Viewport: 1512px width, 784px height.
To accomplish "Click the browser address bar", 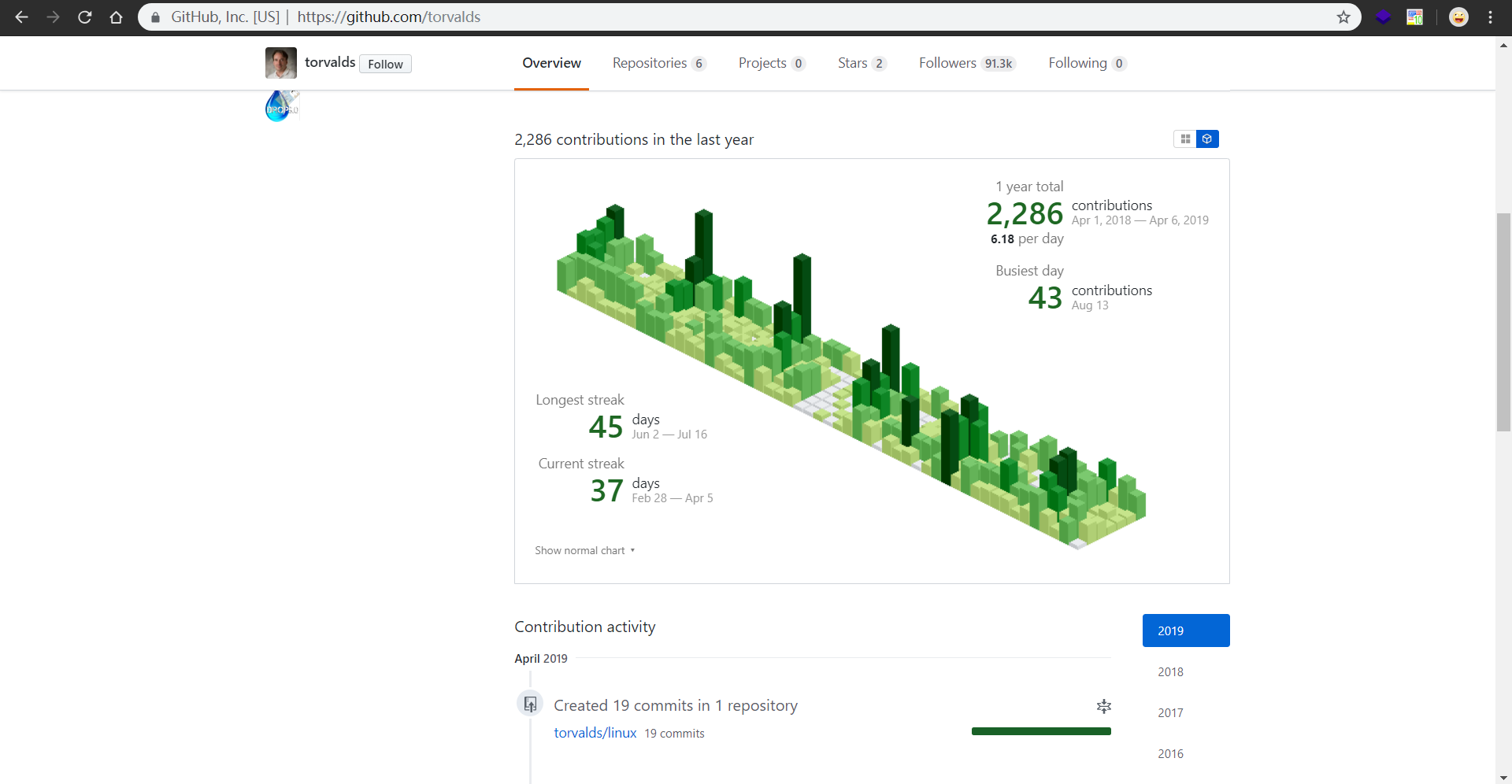I will coord(709,17).
